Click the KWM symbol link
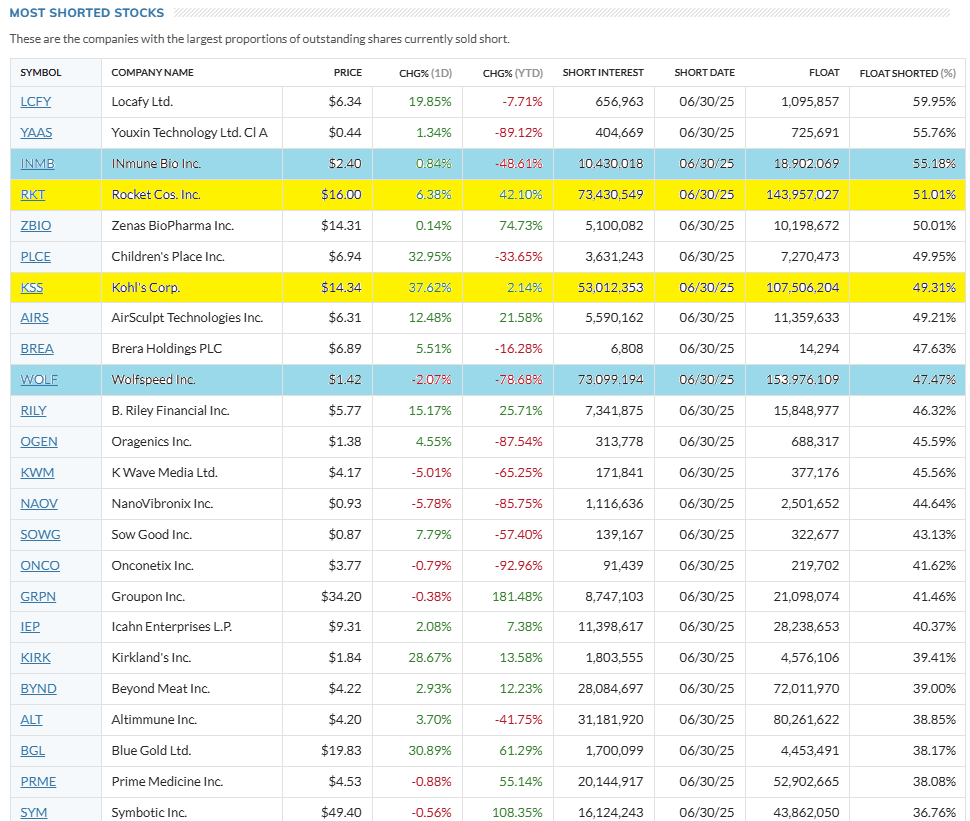This screenshot has height=821, width=970. (37, 472)
